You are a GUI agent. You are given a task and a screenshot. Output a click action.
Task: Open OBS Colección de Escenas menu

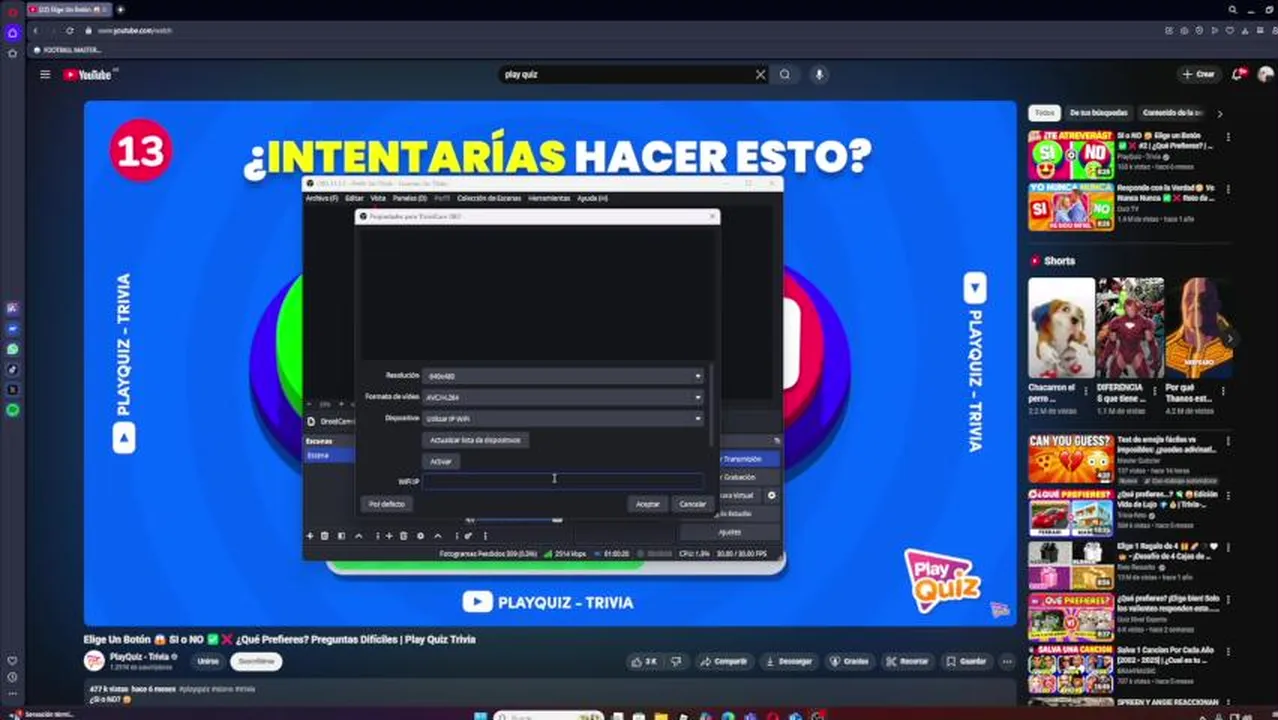(489, 198)
